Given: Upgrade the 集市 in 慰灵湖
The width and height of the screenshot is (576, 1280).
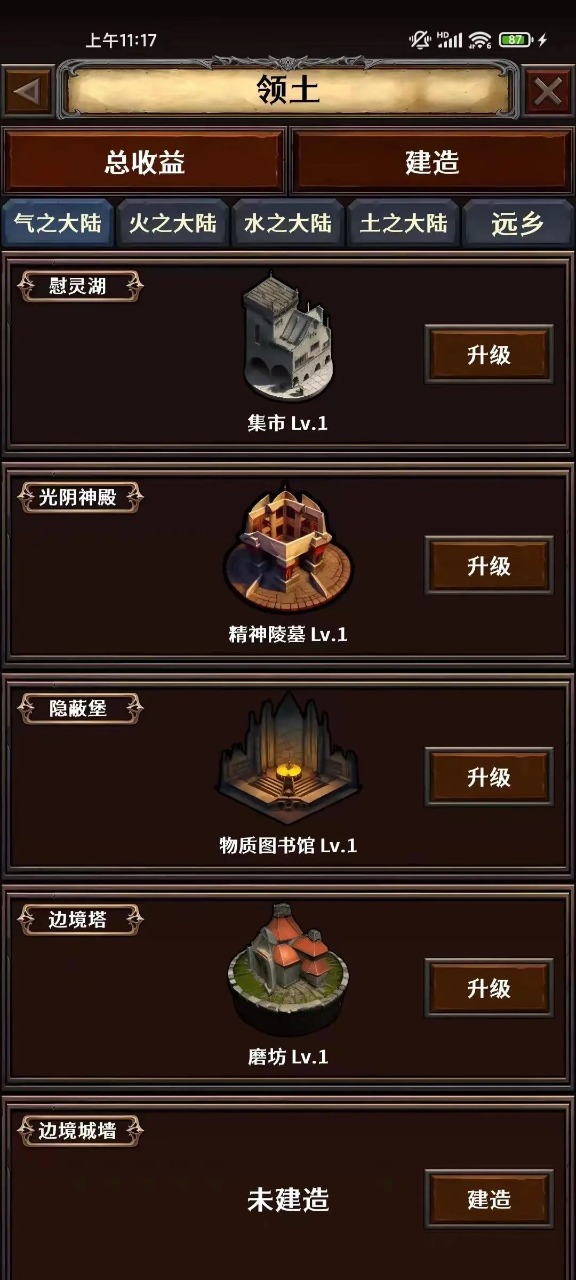Looking at the screenshot, I should coord(489,355).
